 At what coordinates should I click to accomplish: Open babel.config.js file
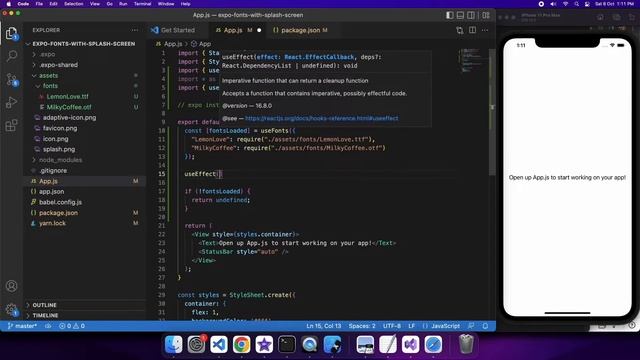[x=60, y=202]
